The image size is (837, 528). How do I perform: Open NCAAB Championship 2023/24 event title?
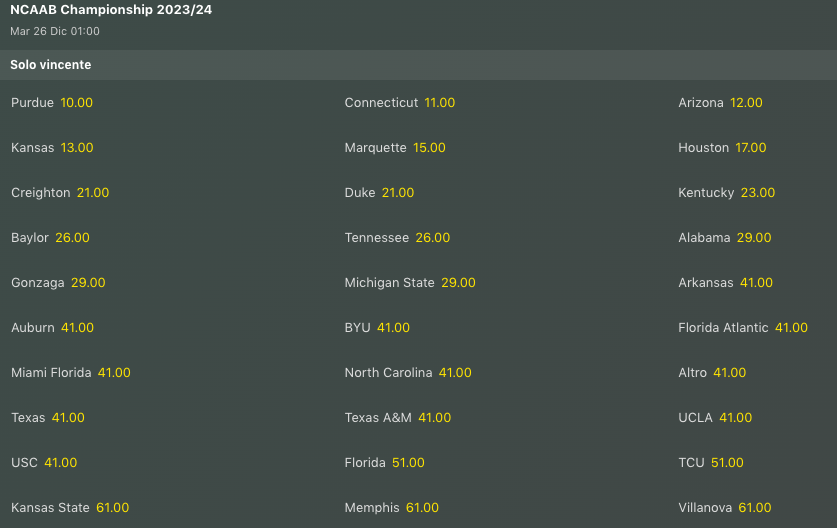111,10
